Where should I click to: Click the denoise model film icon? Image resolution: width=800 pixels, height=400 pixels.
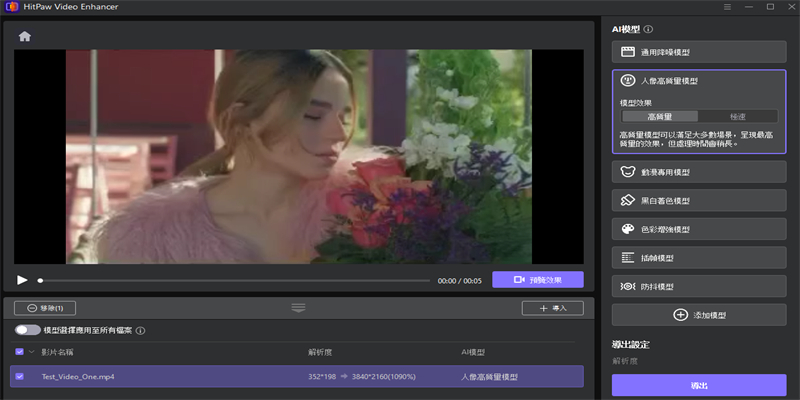click(x=628, y=52)
